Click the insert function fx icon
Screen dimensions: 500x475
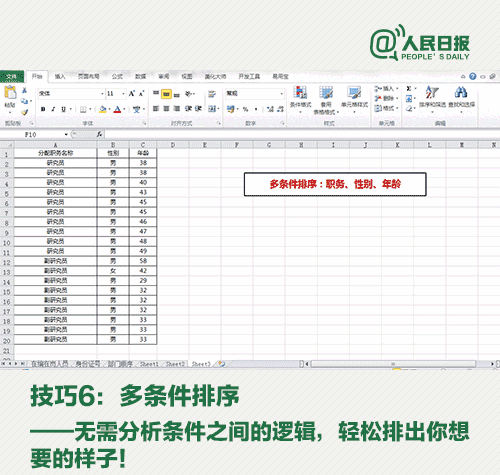(x=99, y=134)
